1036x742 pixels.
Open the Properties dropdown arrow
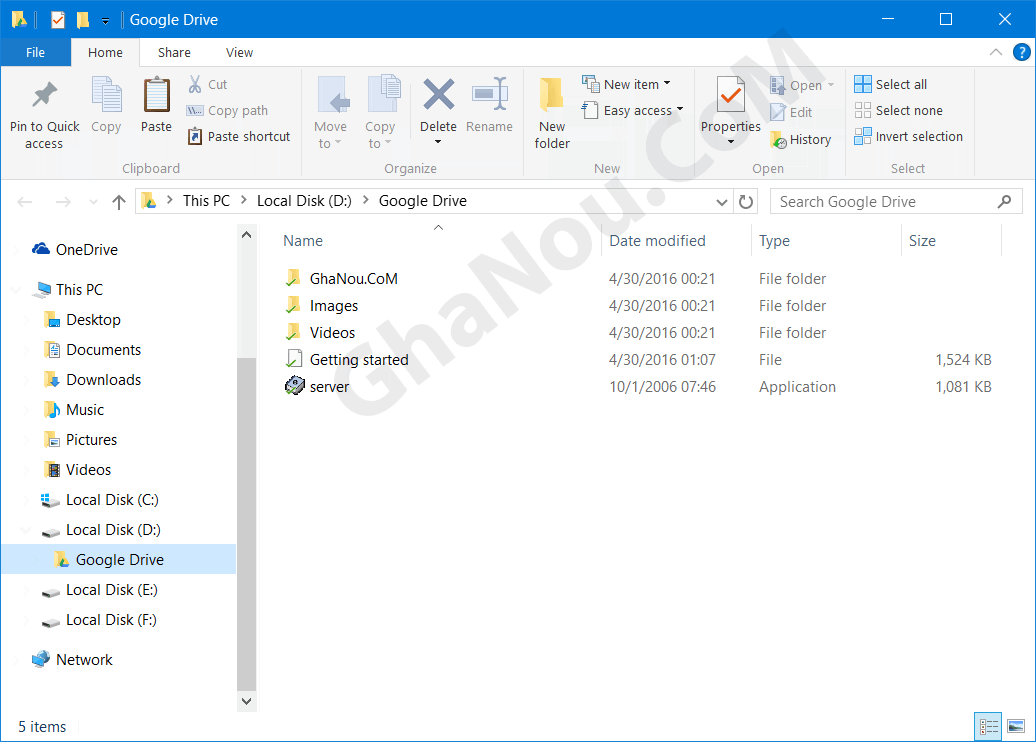pos(731,142)
